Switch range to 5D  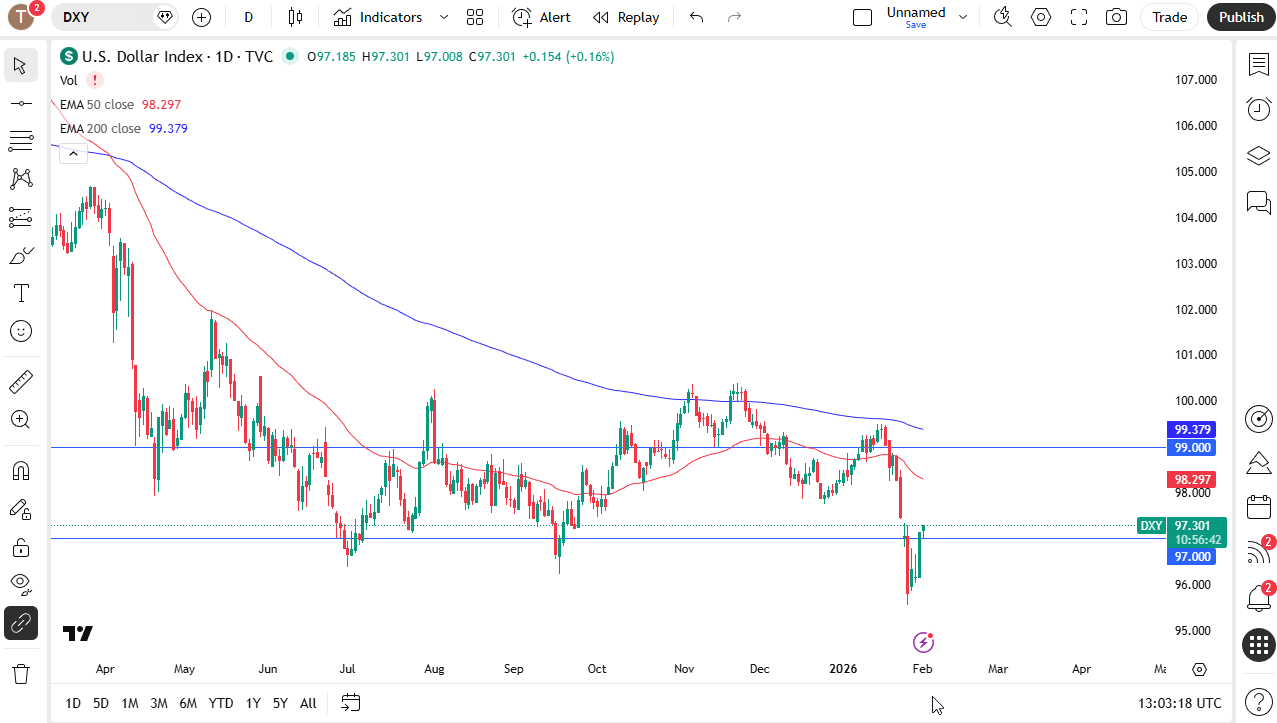pos(101,703)
